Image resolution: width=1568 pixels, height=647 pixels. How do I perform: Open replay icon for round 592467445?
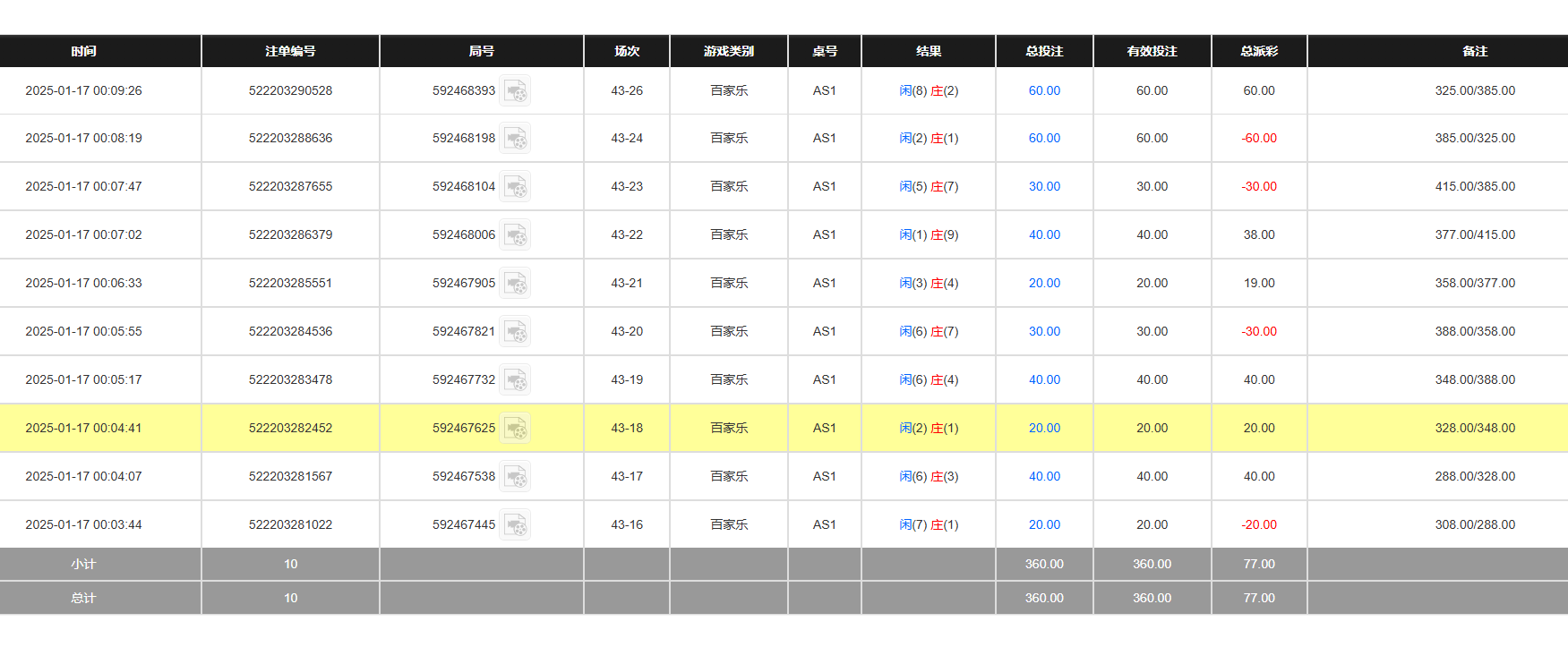(x=515, y=525)
